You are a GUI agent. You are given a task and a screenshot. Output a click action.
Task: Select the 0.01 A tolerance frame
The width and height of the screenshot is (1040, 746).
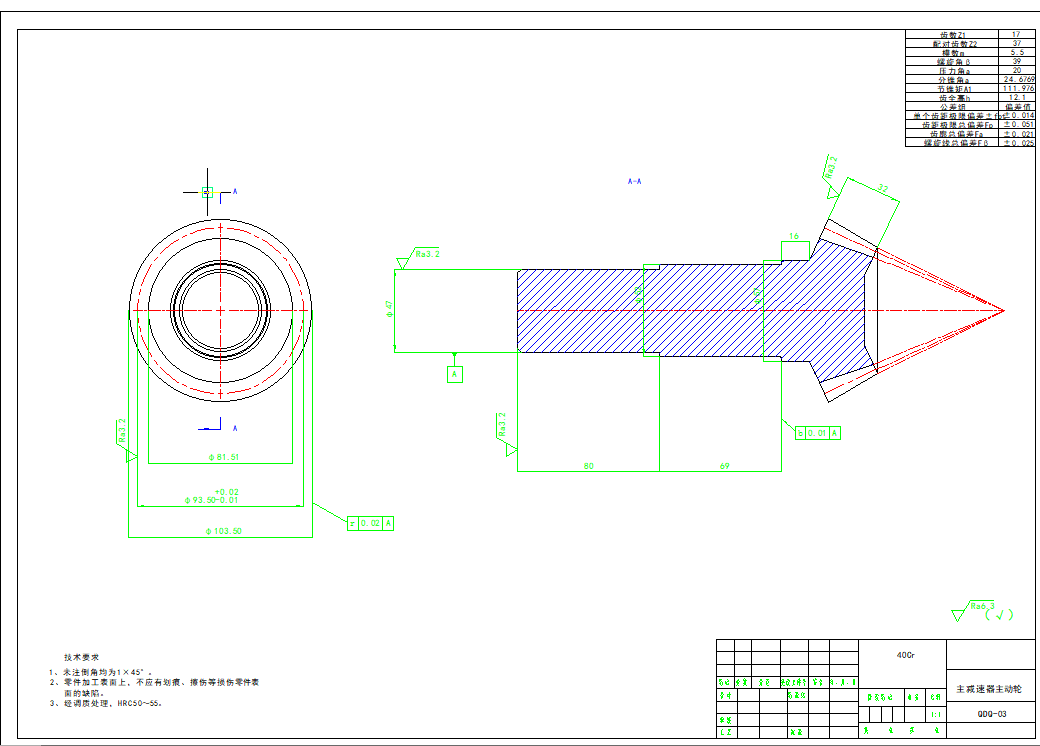[x=818, y=433]
